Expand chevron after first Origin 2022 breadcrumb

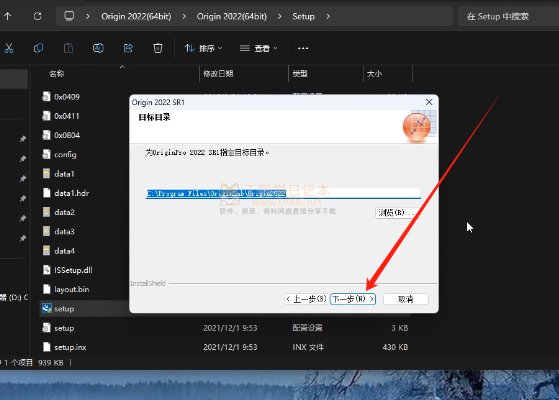pyautogui.click(x=184, y=16)
